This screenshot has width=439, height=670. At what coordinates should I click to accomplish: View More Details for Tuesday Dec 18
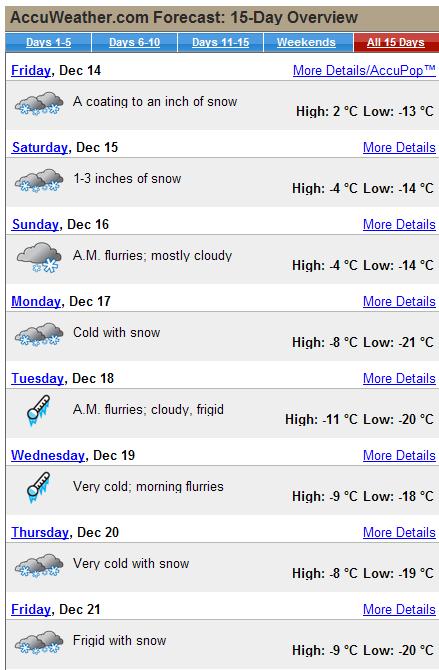tap(399, 378)
